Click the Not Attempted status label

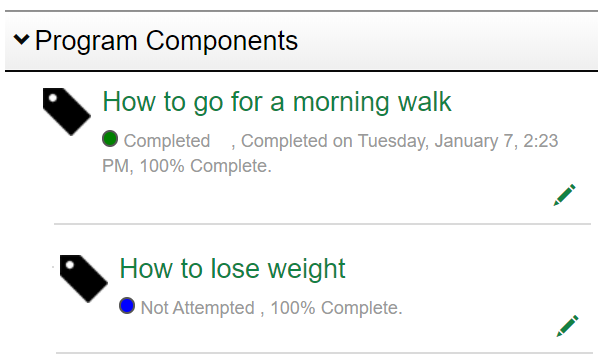(x=198, y=308)
